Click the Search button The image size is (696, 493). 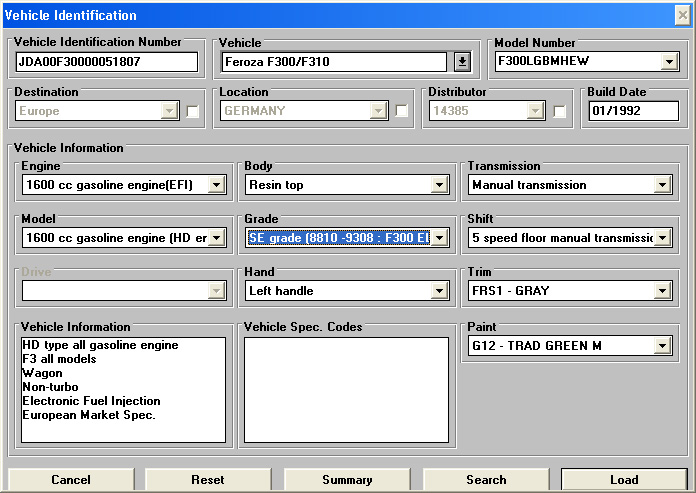(486, 480)
